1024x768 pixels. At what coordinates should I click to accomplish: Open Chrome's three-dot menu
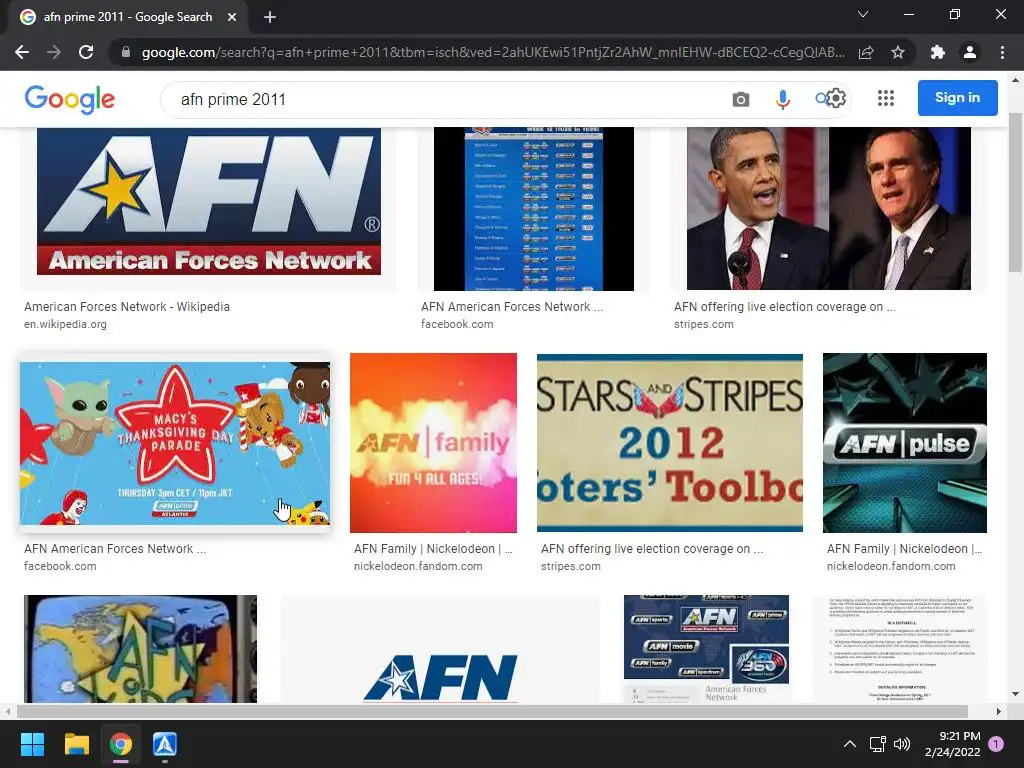[x=1002, y=52]
